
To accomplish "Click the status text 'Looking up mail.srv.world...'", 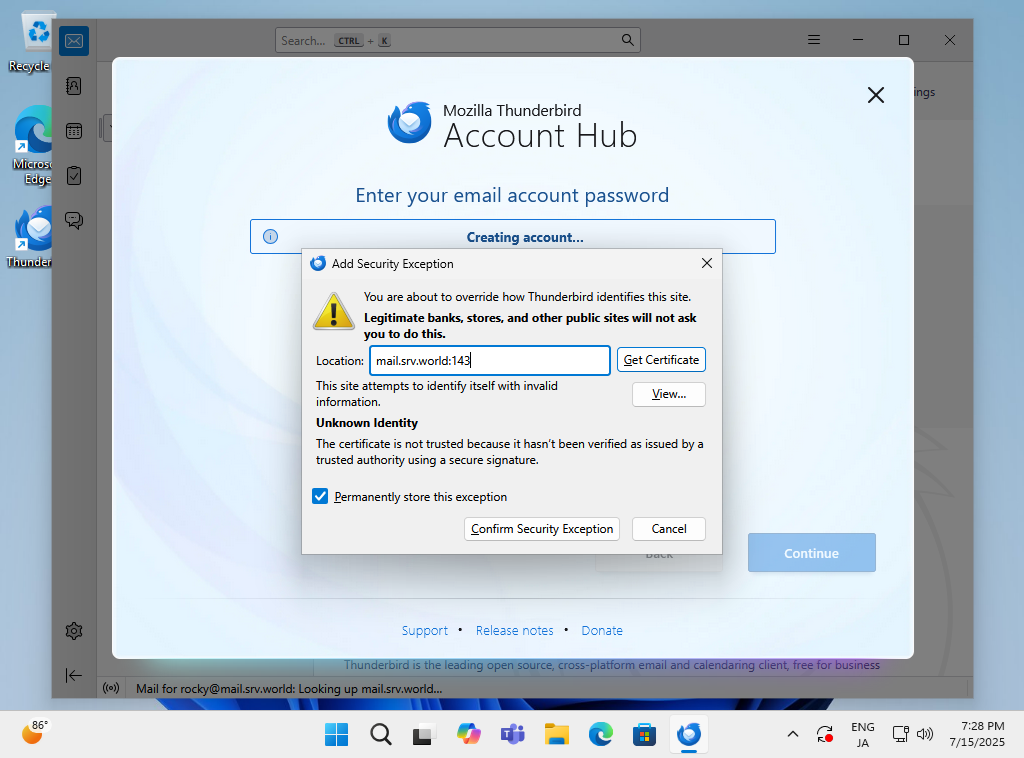I will point(371,689).
